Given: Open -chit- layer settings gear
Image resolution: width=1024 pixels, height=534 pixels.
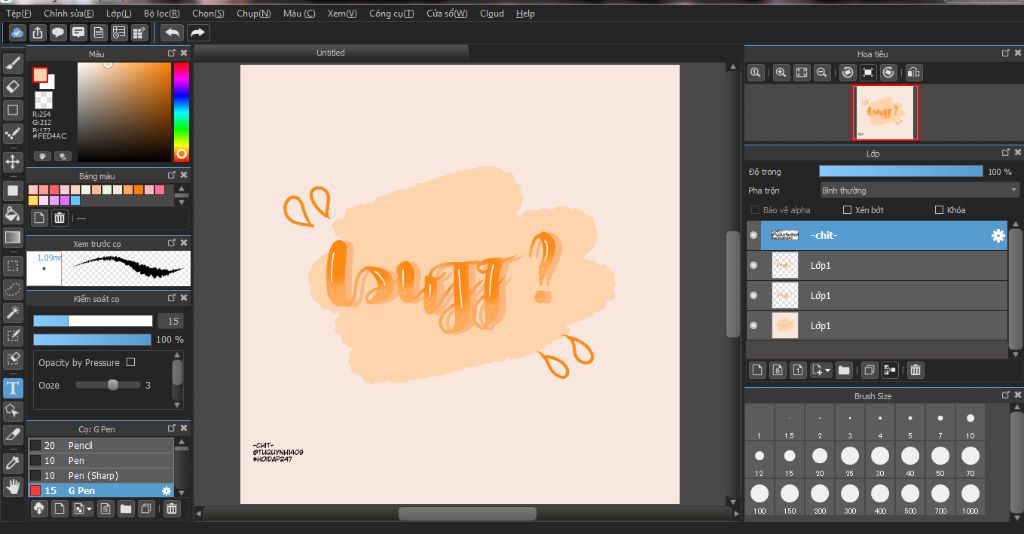Looking at the screenshot, I should point(998,236).
